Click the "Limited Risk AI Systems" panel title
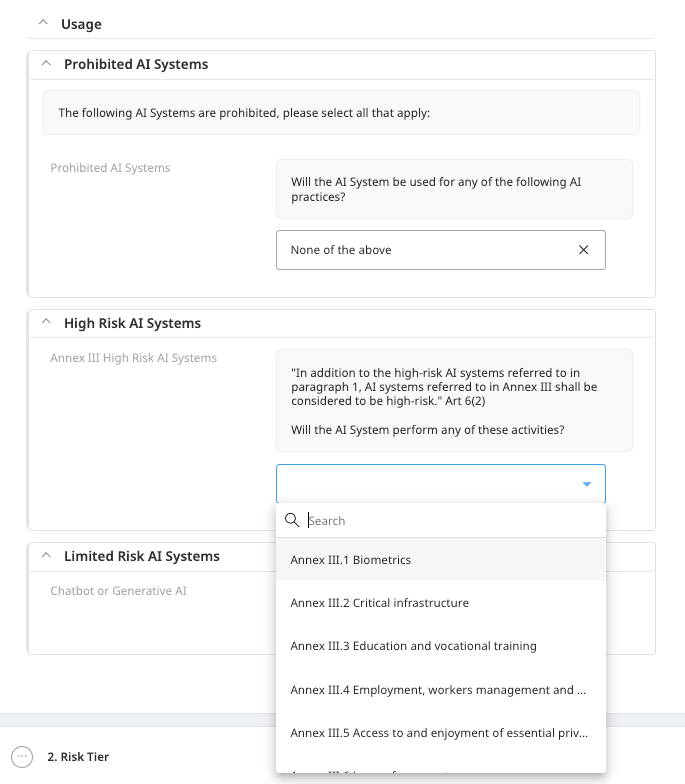 142,556
